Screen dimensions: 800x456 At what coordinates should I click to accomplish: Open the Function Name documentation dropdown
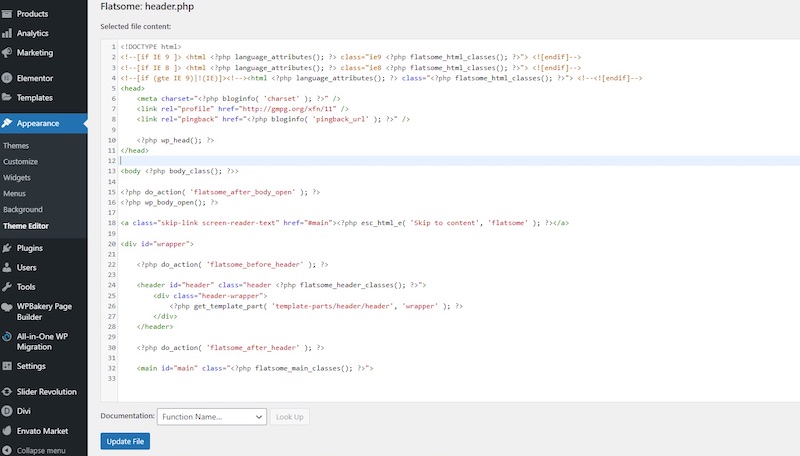click(211, 416)
